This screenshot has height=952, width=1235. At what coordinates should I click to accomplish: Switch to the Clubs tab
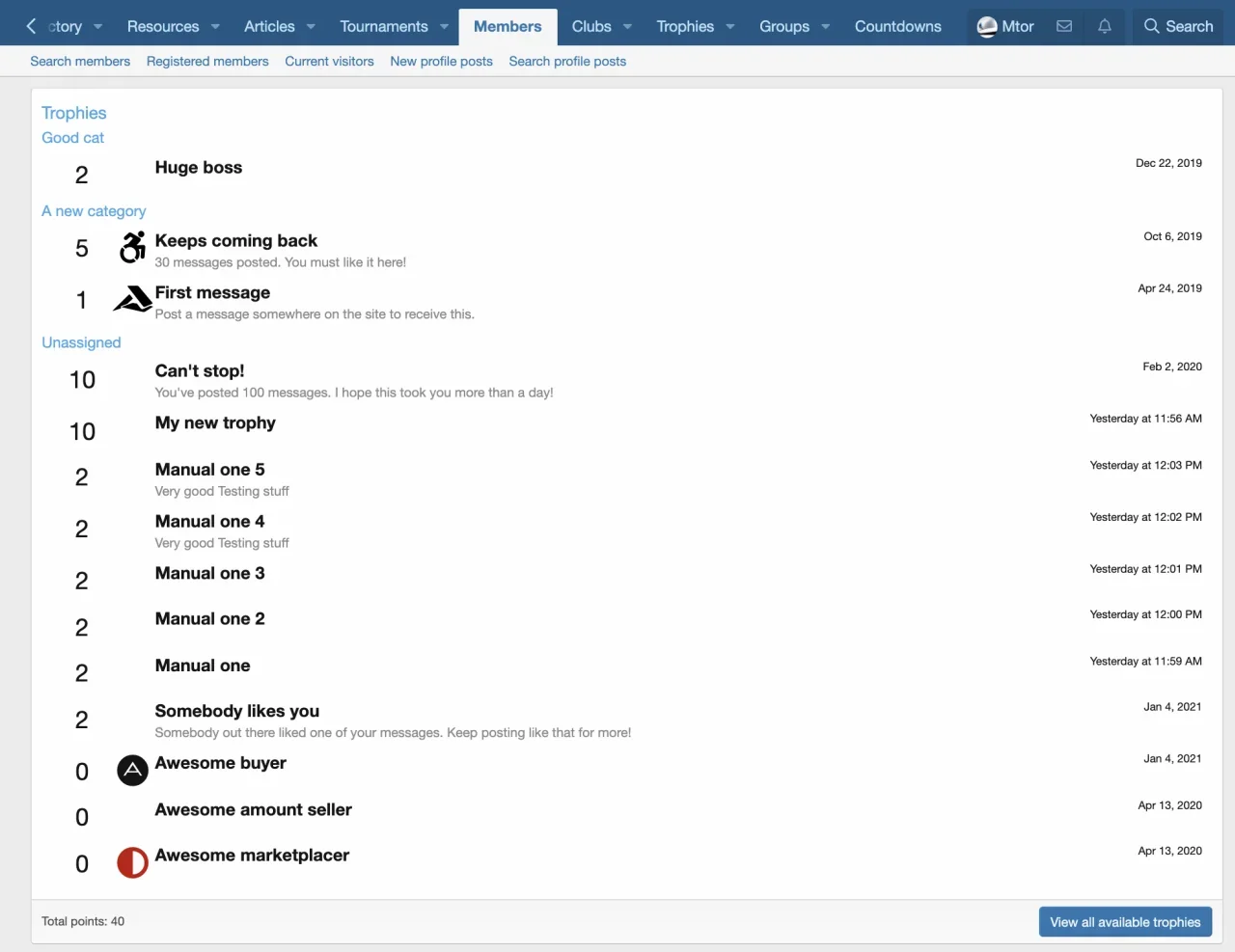[x=590, y=27]
